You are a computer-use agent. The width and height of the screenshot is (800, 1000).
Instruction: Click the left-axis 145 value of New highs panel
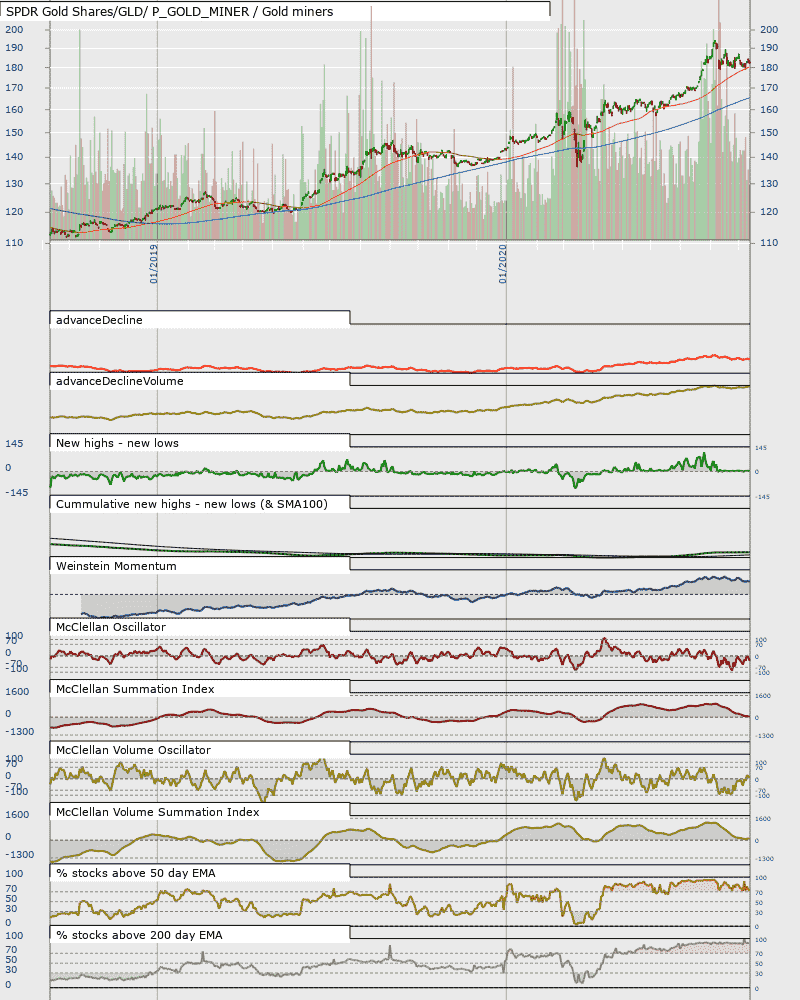point(14,443)
